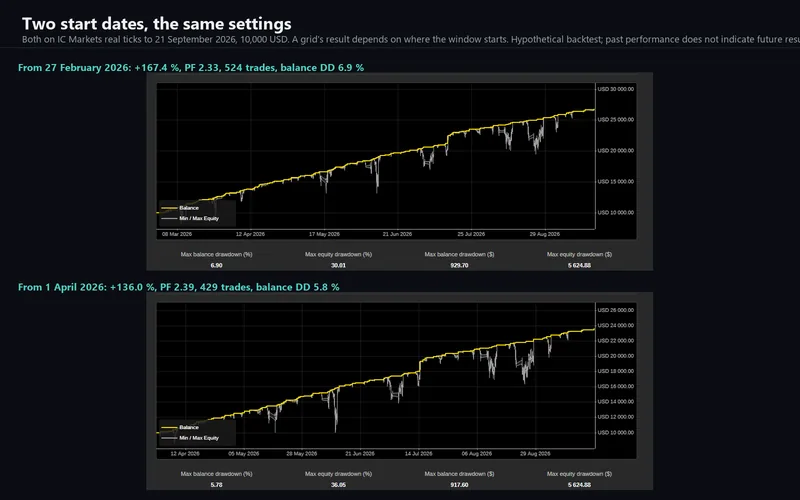
Task: Click "USD 10 000.00" on the top chart axis
Action: point(616,212)
